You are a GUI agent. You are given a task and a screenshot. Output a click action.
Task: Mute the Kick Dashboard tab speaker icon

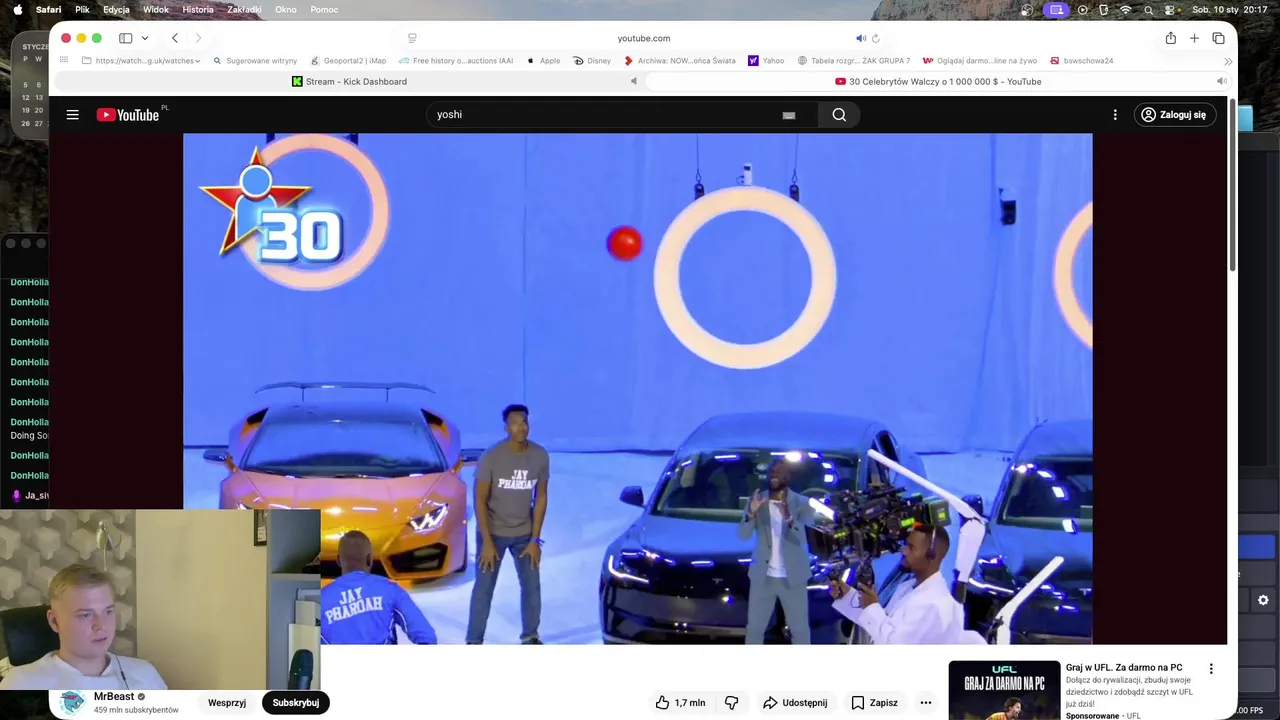pos(633,82)
